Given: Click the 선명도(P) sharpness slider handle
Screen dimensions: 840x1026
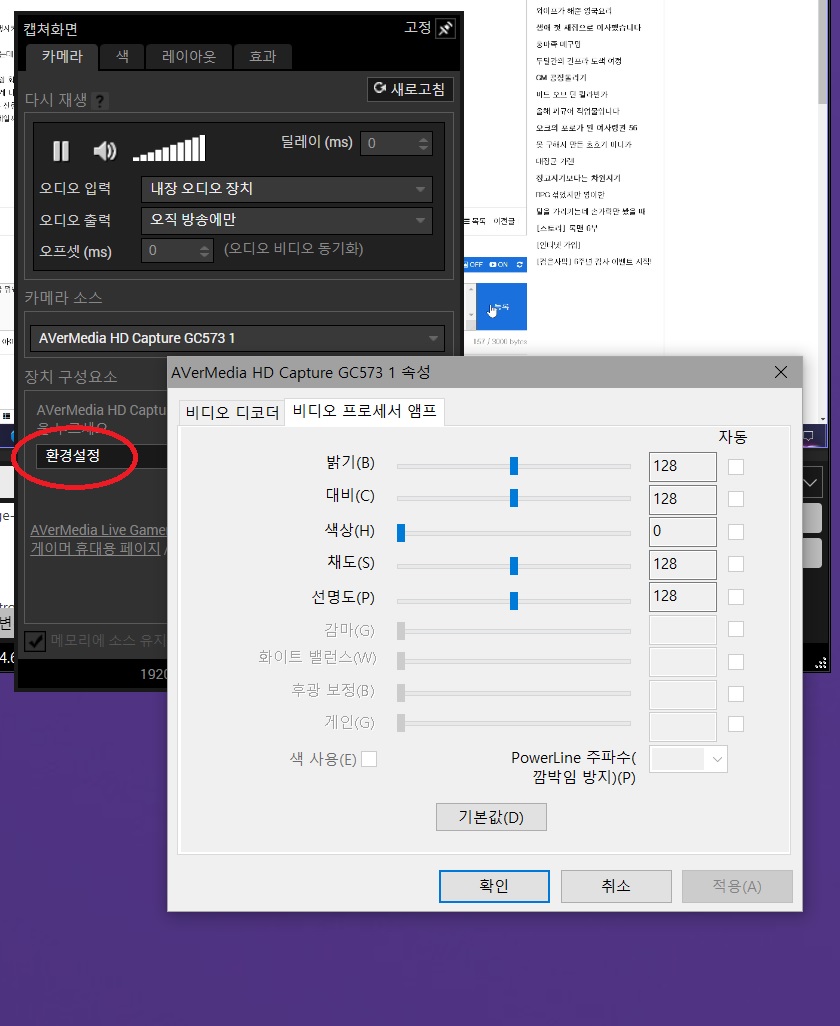Looking at the screenshot, I should [x=514, y=600].
